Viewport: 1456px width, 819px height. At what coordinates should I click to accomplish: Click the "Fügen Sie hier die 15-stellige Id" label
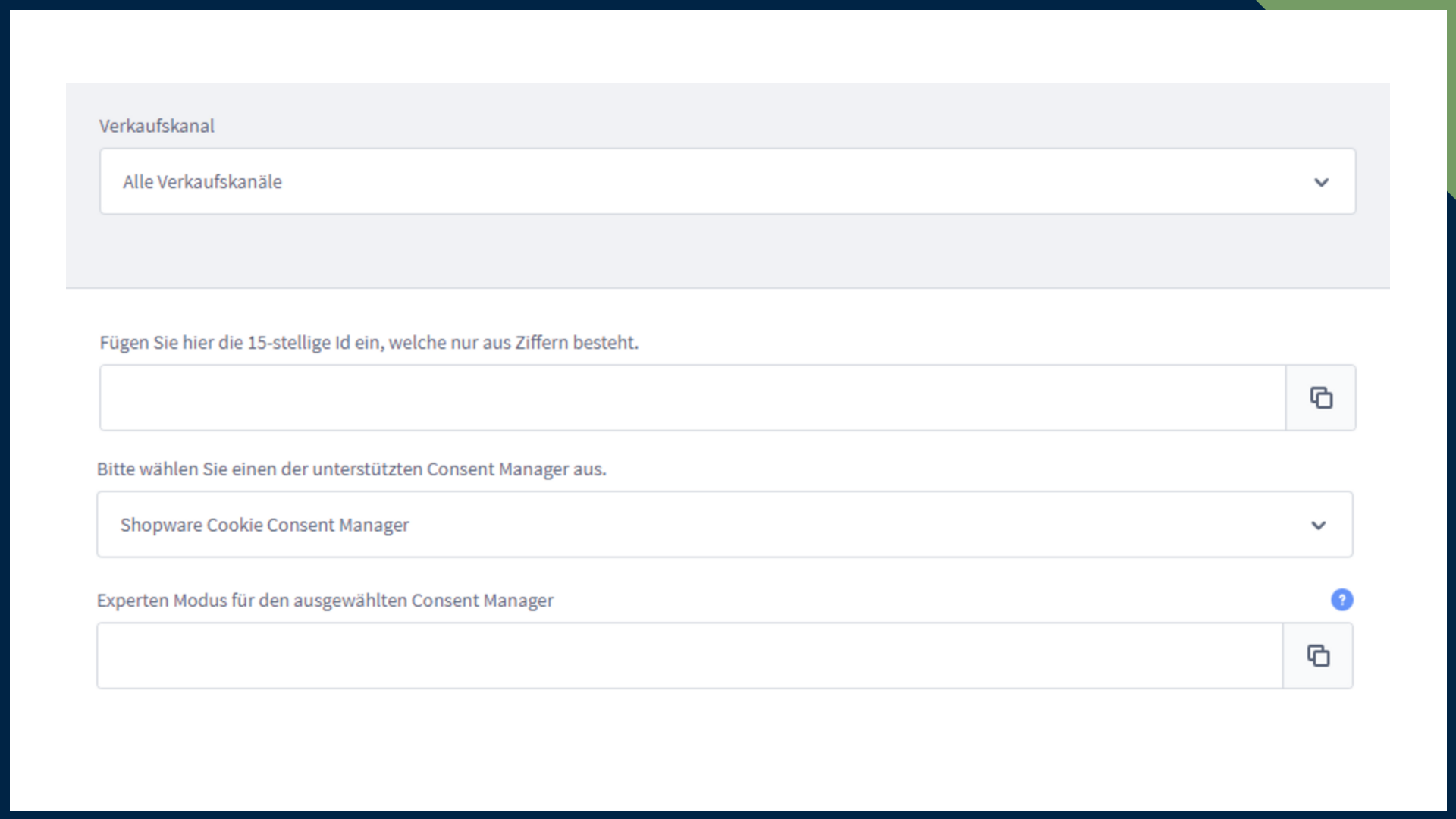[x=369, y=343]
